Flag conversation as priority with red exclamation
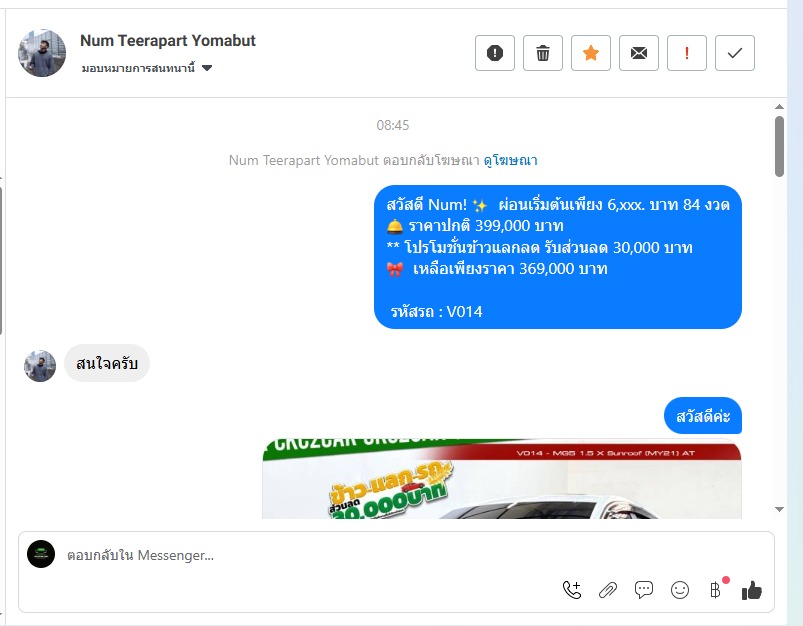 687,53
